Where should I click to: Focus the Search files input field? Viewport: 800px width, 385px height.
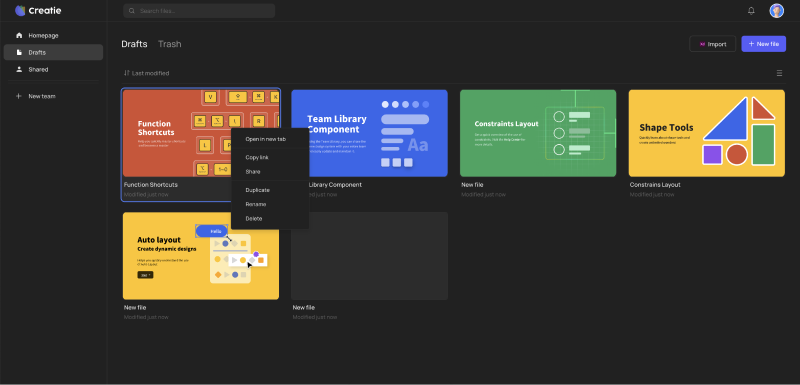[199, 11]
